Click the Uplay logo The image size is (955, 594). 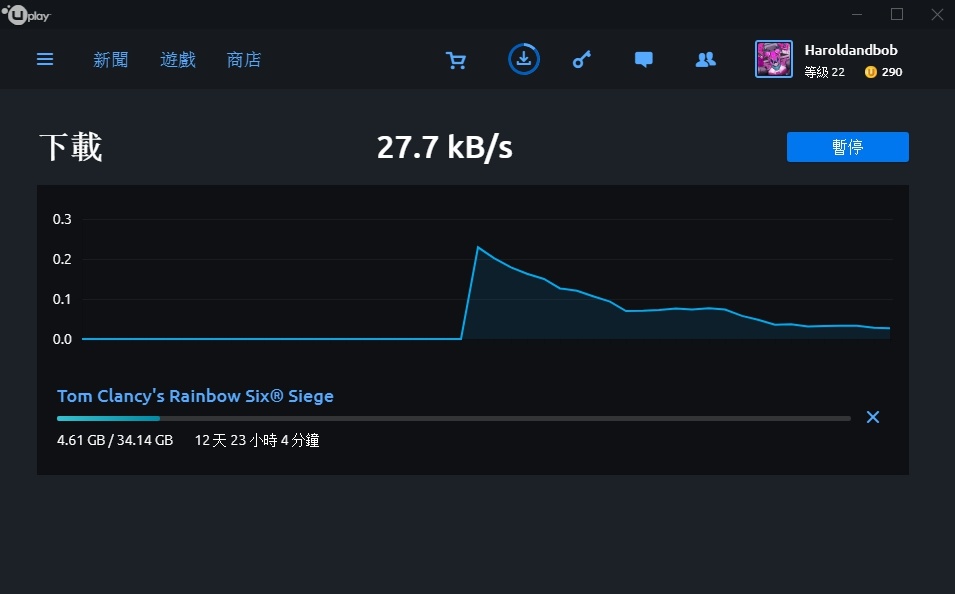point(26,15)
